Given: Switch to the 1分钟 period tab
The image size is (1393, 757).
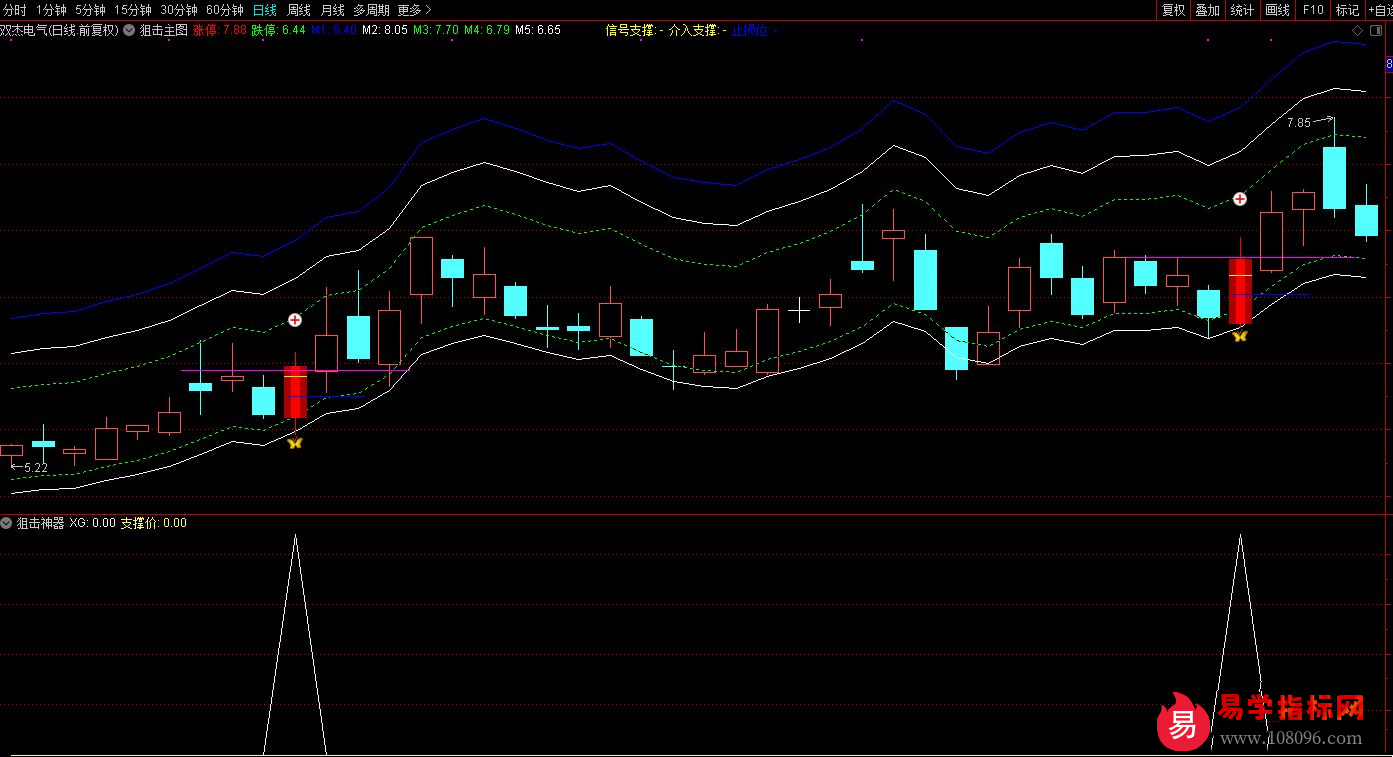Looking at the screenshot, I should 50,10.
